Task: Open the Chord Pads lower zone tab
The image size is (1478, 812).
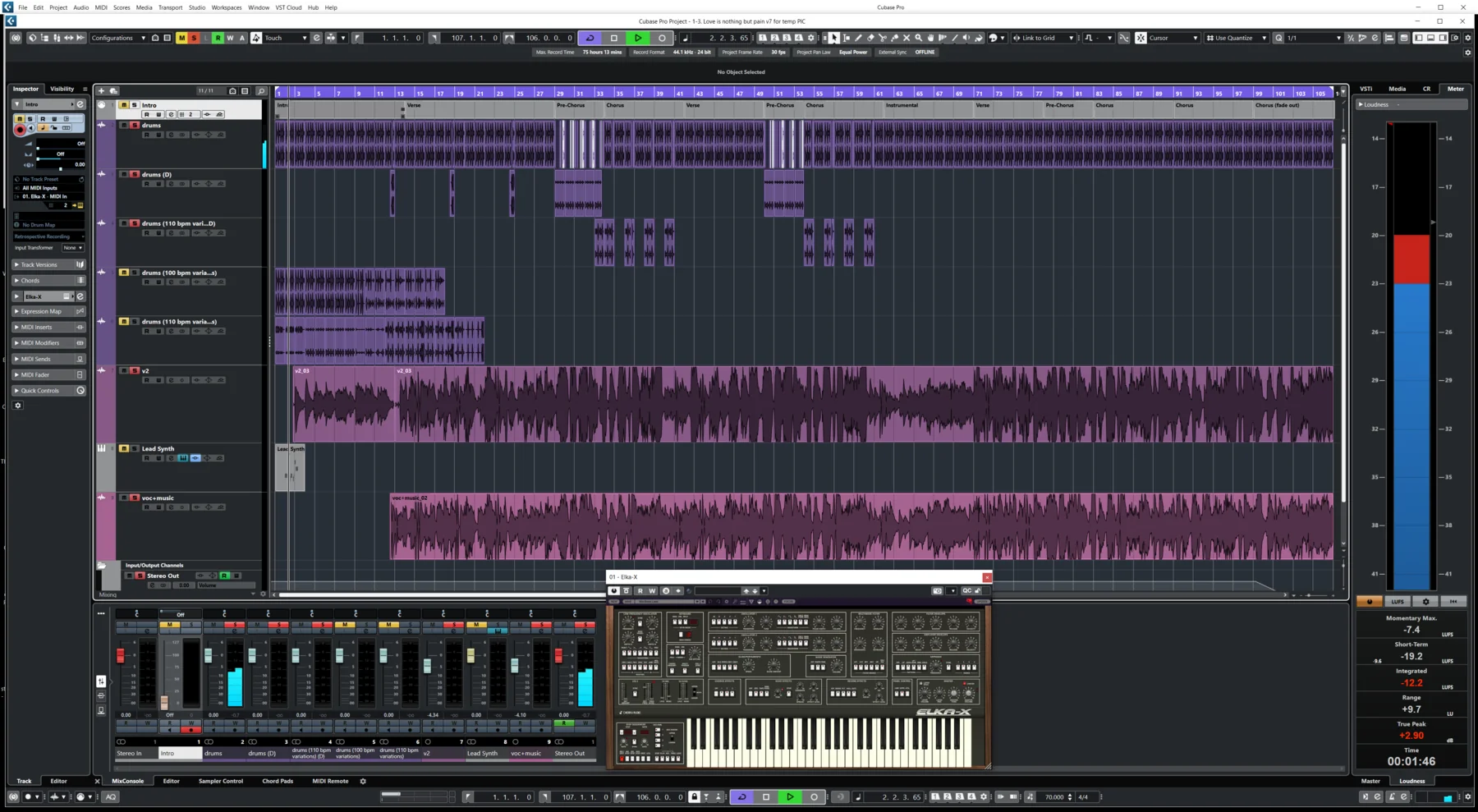Action: tap(278, 781)
